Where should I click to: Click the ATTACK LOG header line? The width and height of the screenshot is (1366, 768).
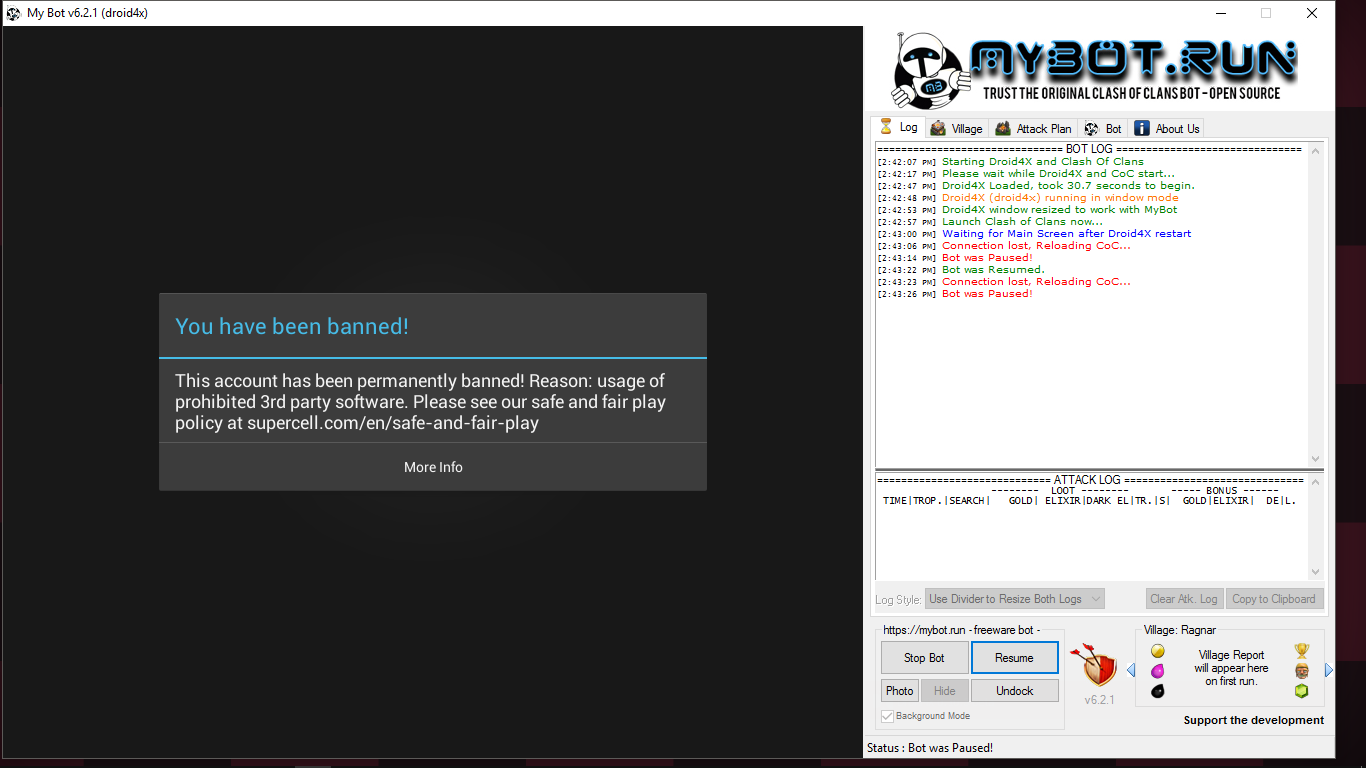(x=1090, y=480)
